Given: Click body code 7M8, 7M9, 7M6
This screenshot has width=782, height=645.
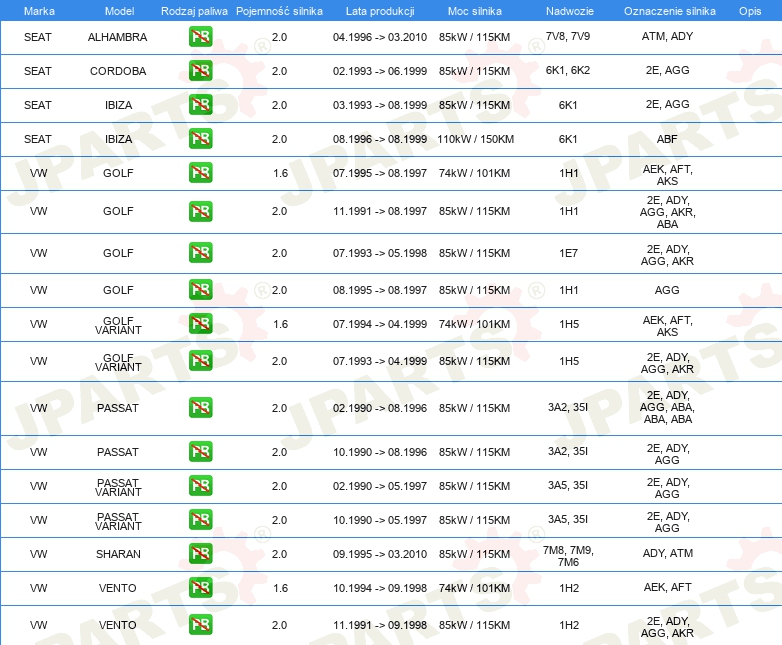Looking at the screenshot, I should (568, 556).
